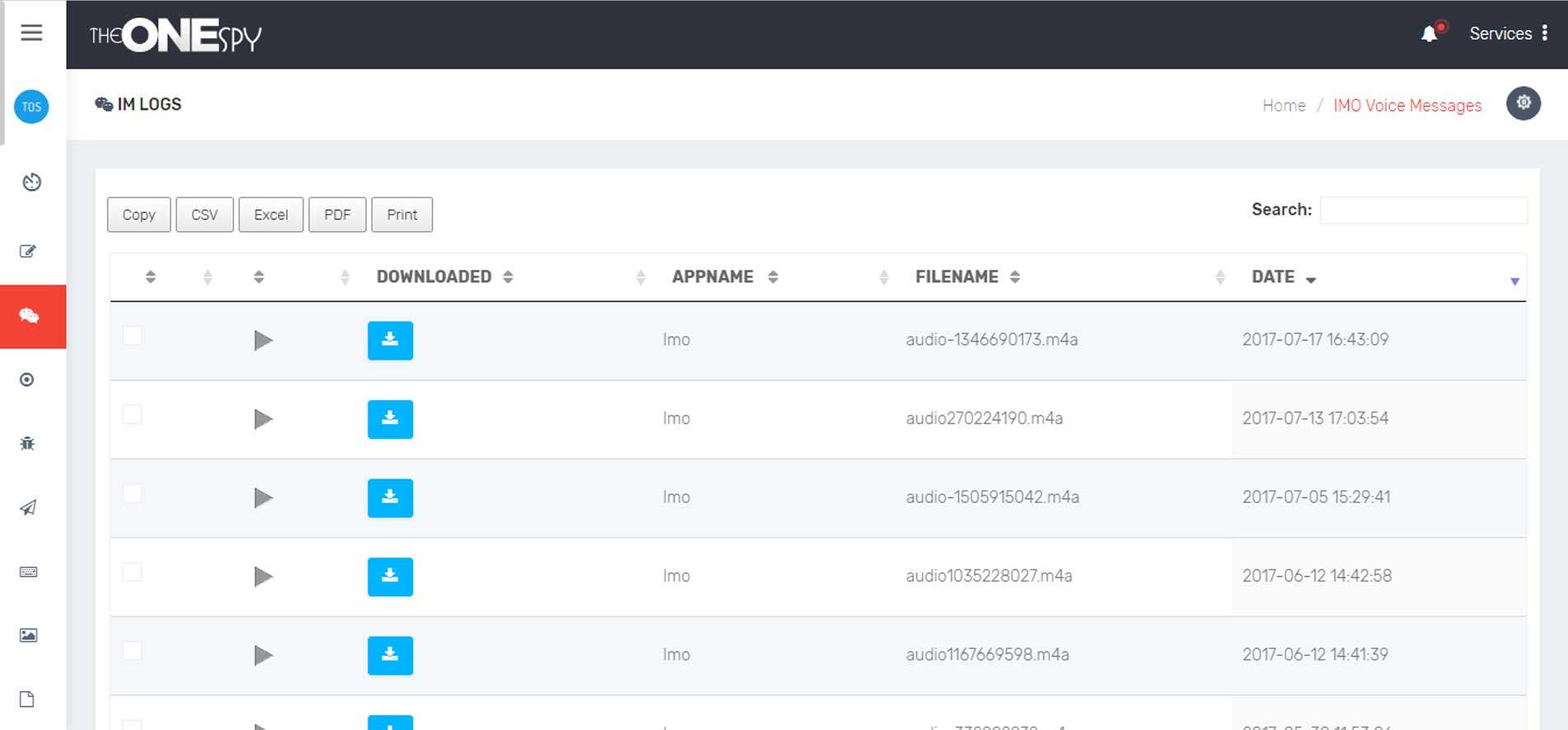Open the paper plane sidebar icon

point(28,507)
